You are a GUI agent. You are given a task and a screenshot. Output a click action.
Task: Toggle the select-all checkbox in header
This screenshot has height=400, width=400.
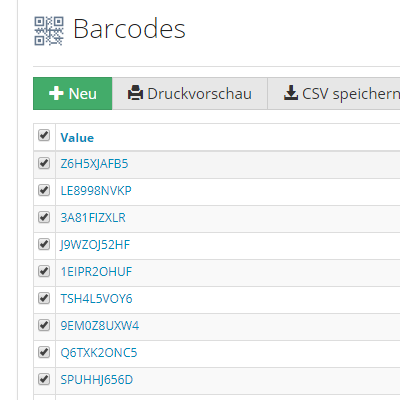click(x=44, y=135)
